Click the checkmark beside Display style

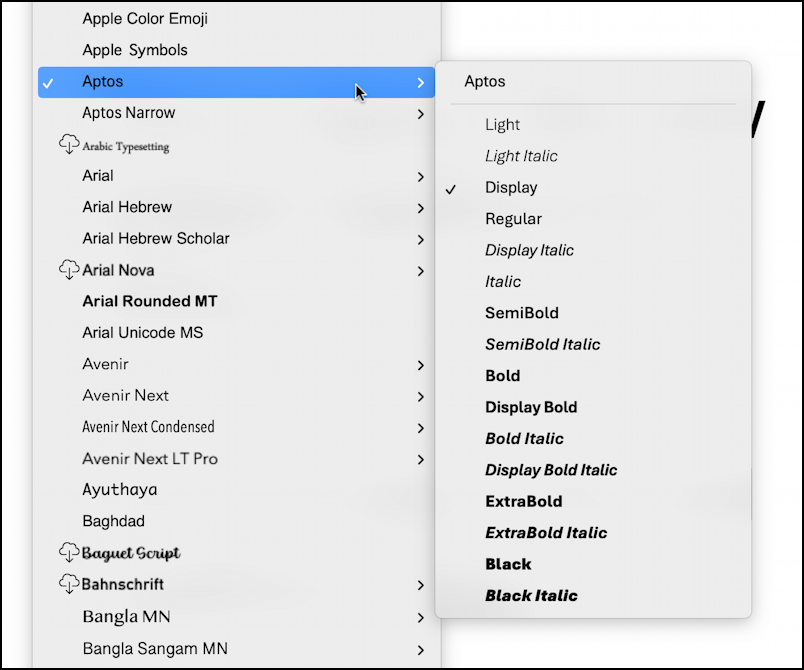450,190
